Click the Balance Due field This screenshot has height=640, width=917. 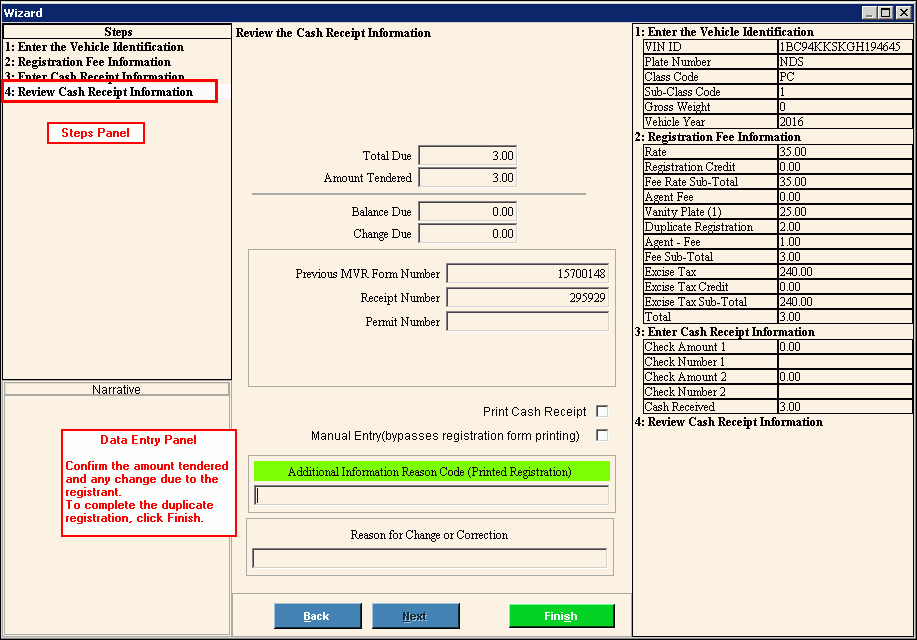tap(467, 212)
